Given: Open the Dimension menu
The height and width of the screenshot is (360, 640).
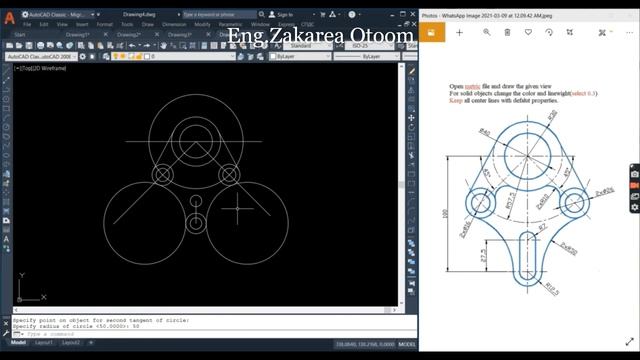Looking at the screenshot, I should coord(174,24).
